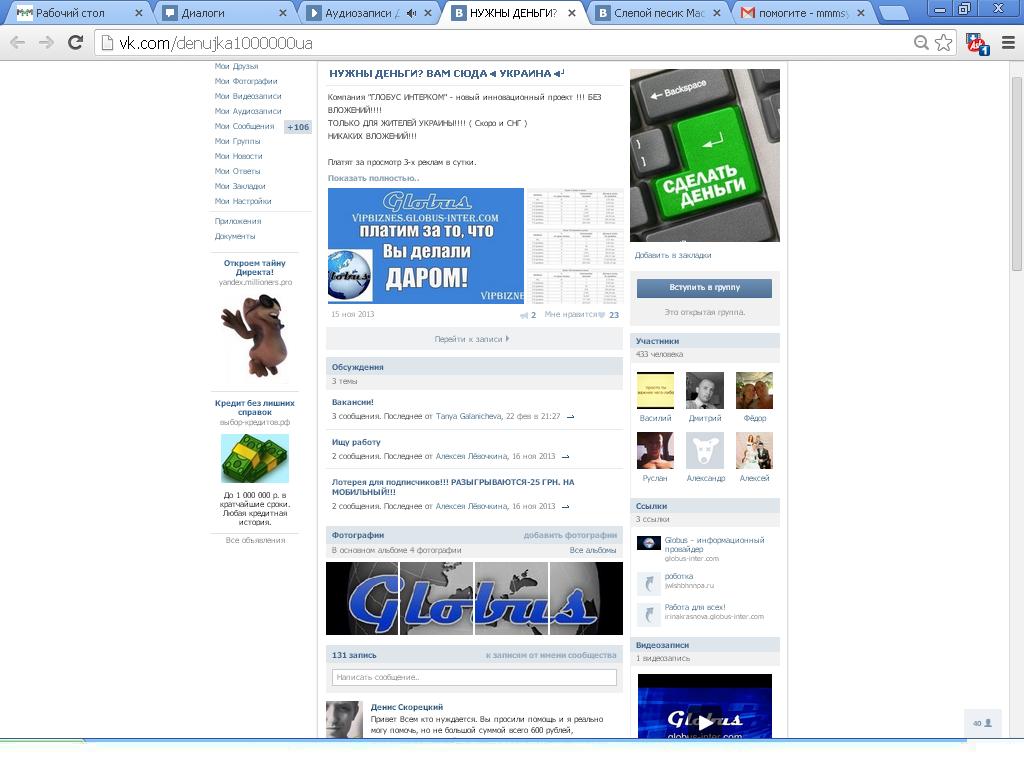Click Добавить в закладки link
Image resolution: width=1024 pixels, height=761 pixels.
coord(673,255)
